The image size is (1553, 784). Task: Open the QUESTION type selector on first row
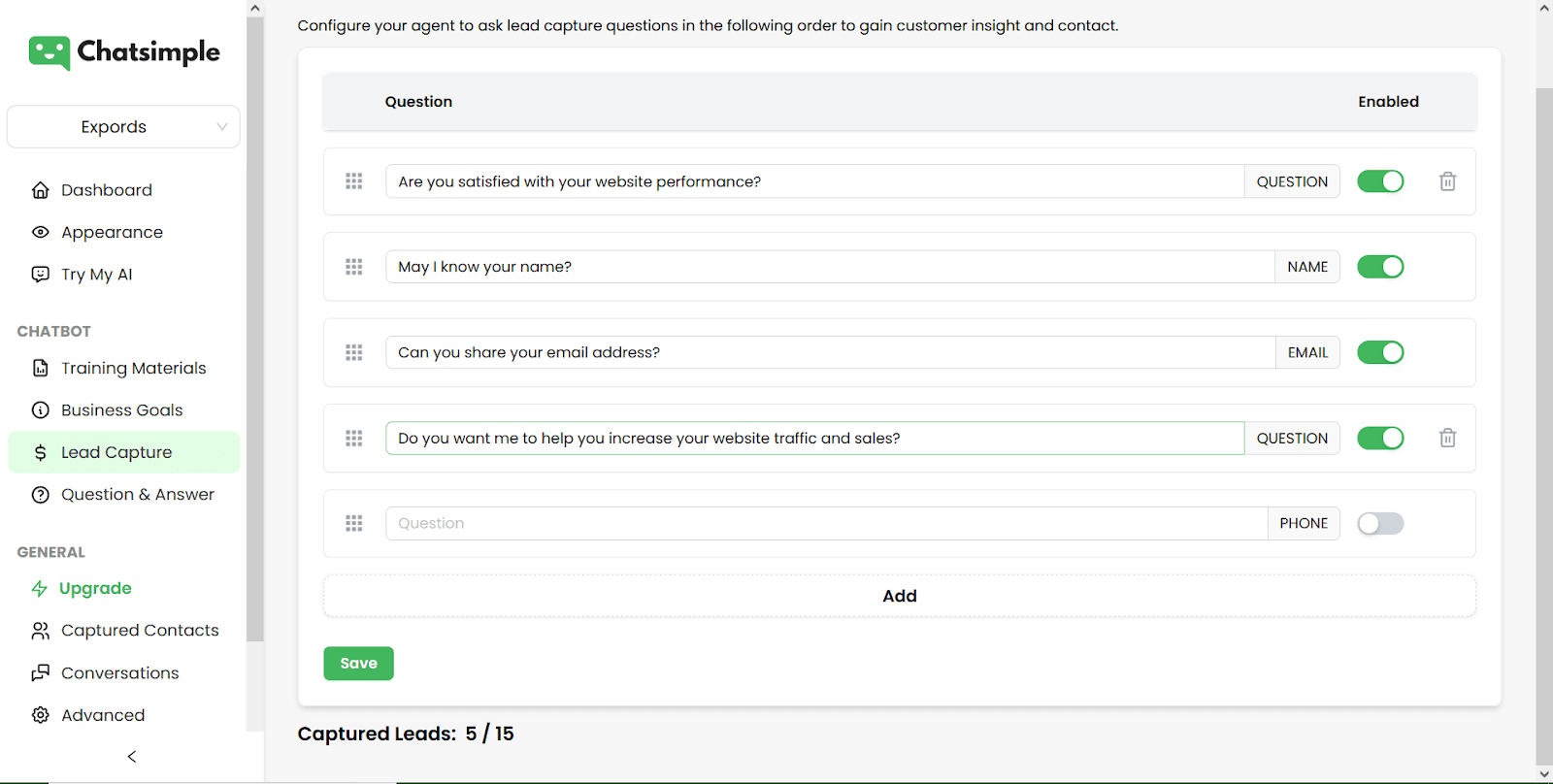coord(1292,181)
